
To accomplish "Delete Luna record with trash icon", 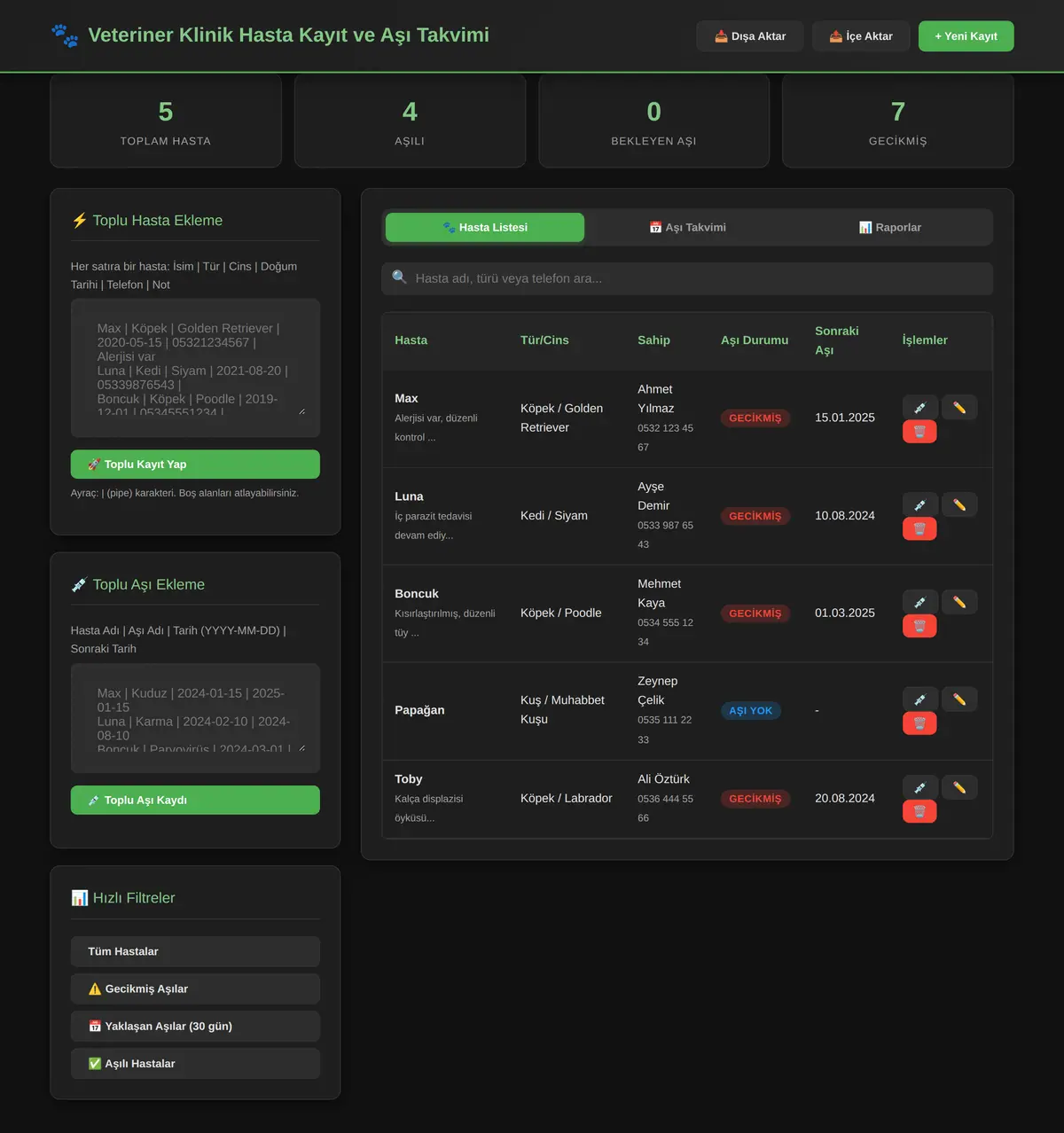I will pyautogui.click(x=919, y=528).
